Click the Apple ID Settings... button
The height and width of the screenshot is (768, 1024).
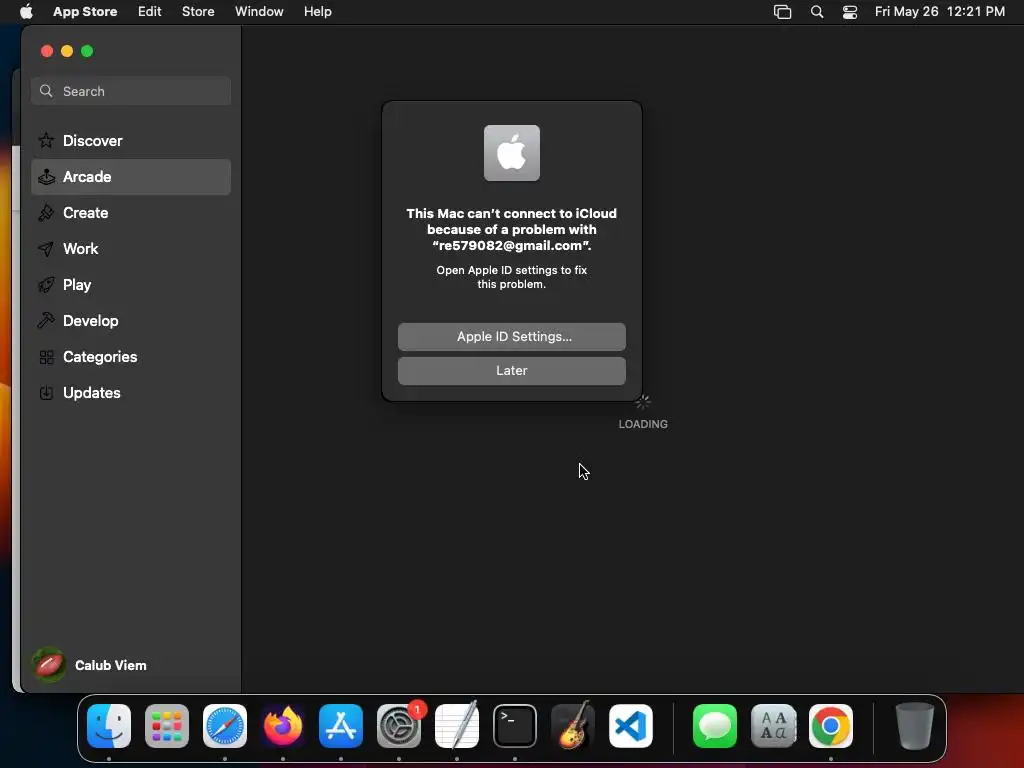(511, 336)
